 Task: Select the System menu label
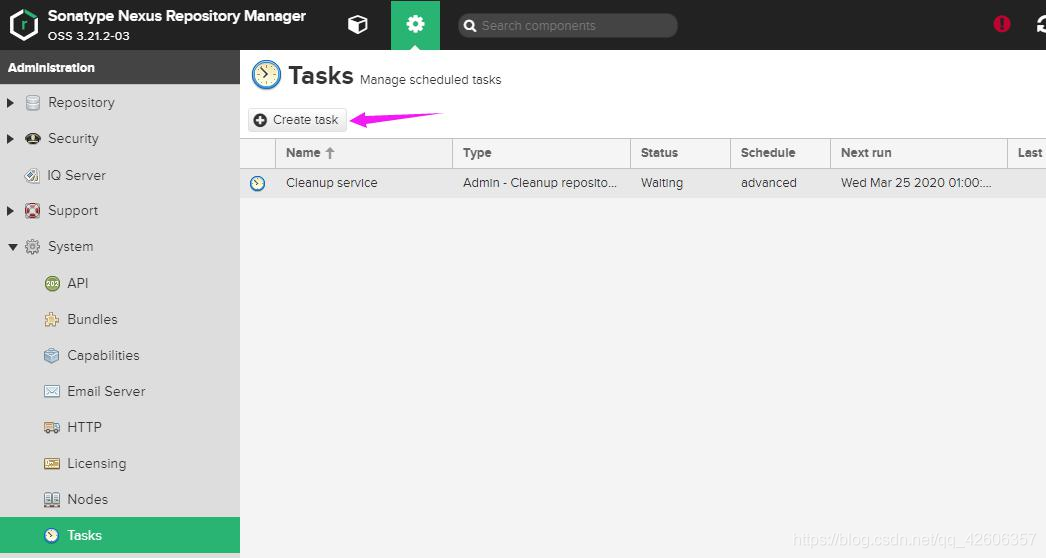click(71, 247)
